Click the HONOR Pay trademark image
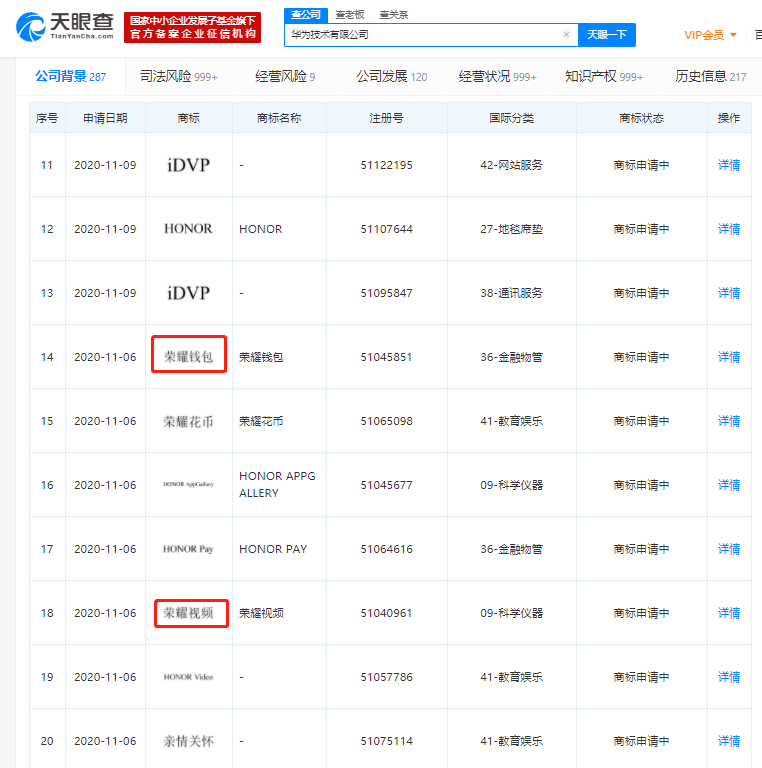762x768 pixels. [x=189, y=549]
